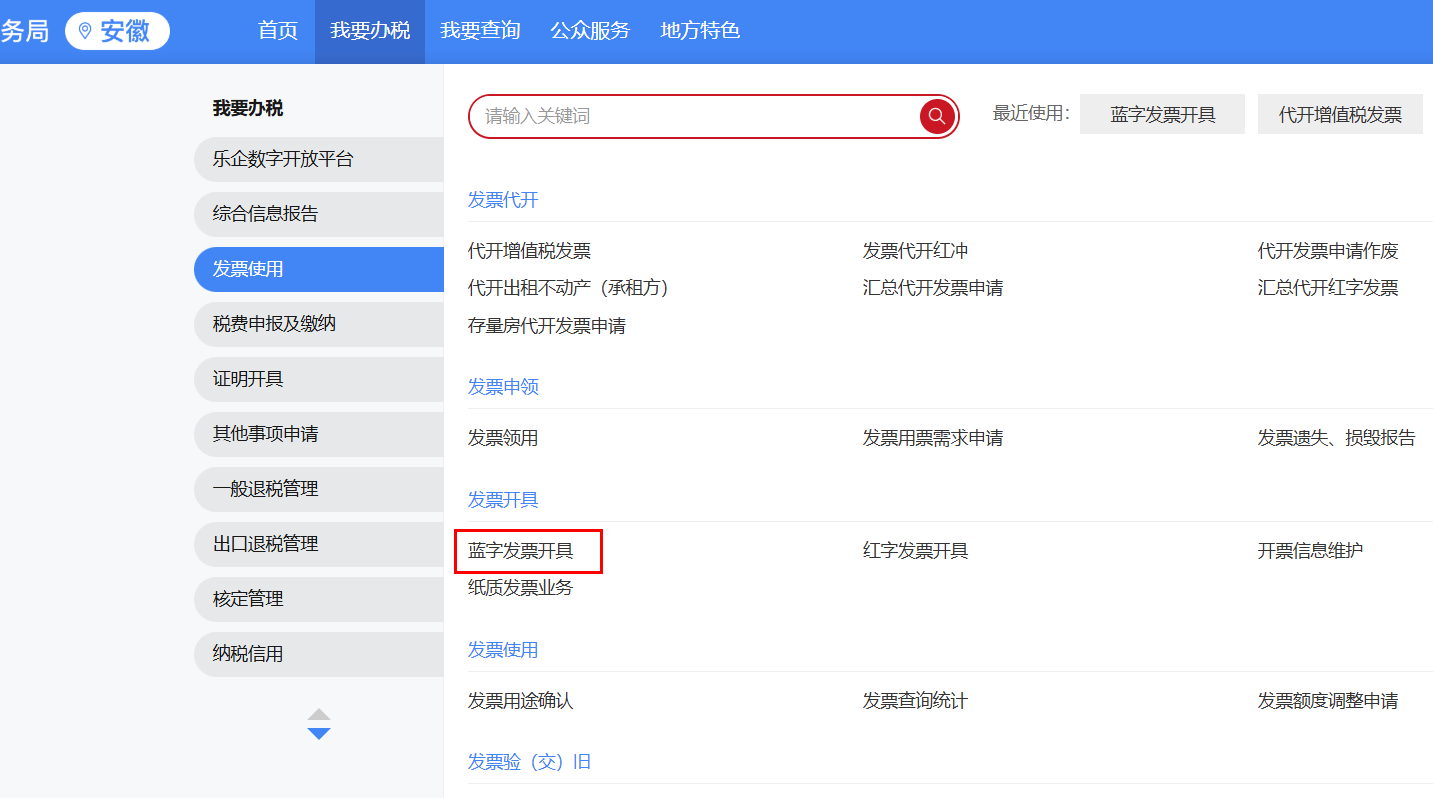Open the 发票额度调整申请 link

click(1328, 701)
